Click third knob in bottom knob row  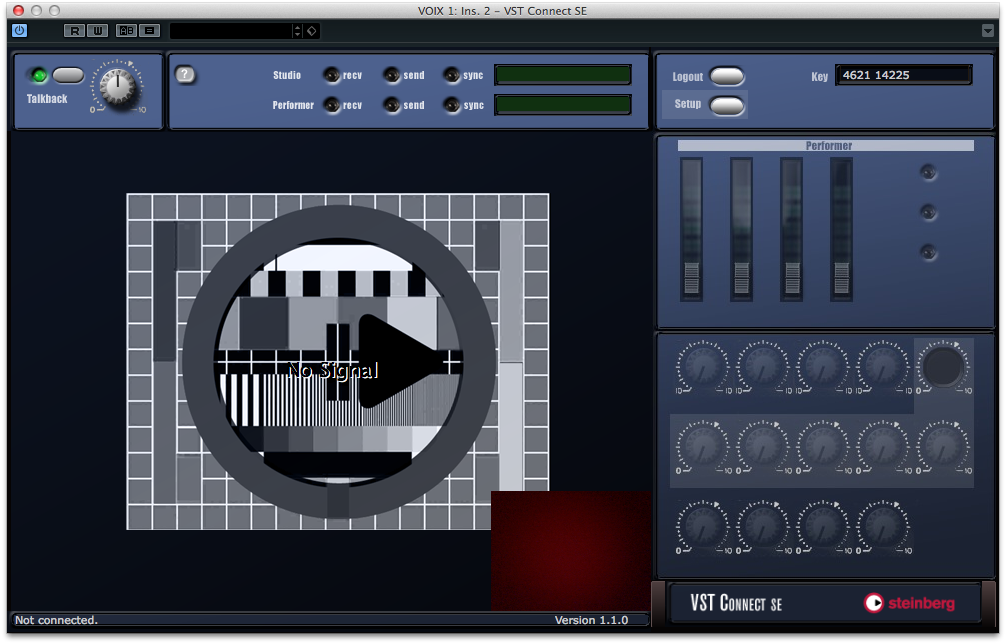tap(823, 527)
